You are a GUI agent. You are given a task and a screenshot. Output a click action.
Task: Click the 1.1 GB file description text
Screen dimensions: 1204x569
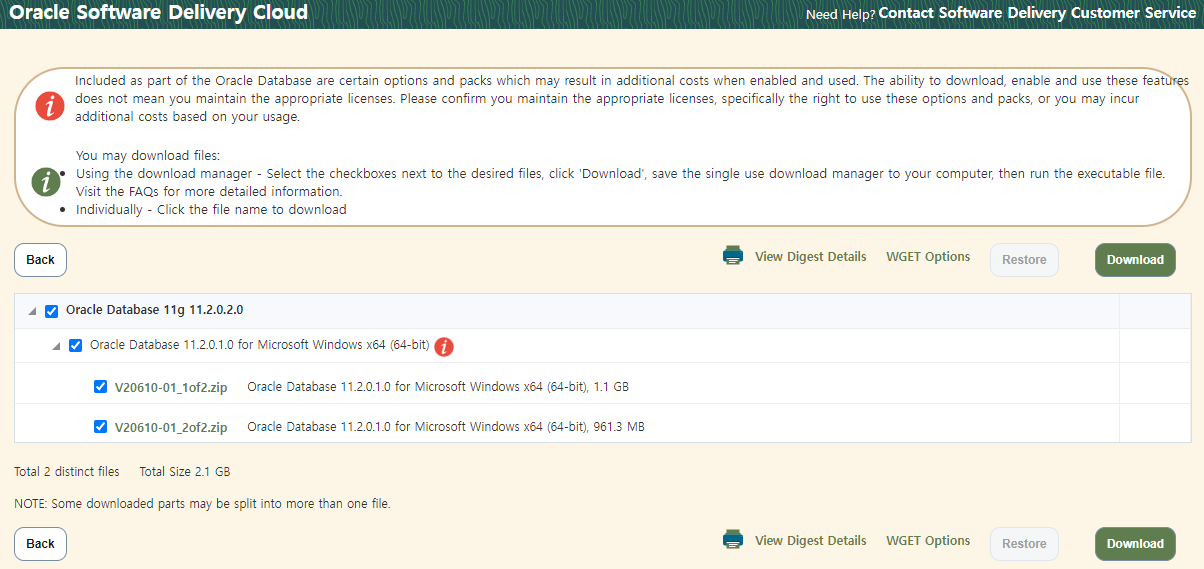pyautogui.click(x=438, y=387)
